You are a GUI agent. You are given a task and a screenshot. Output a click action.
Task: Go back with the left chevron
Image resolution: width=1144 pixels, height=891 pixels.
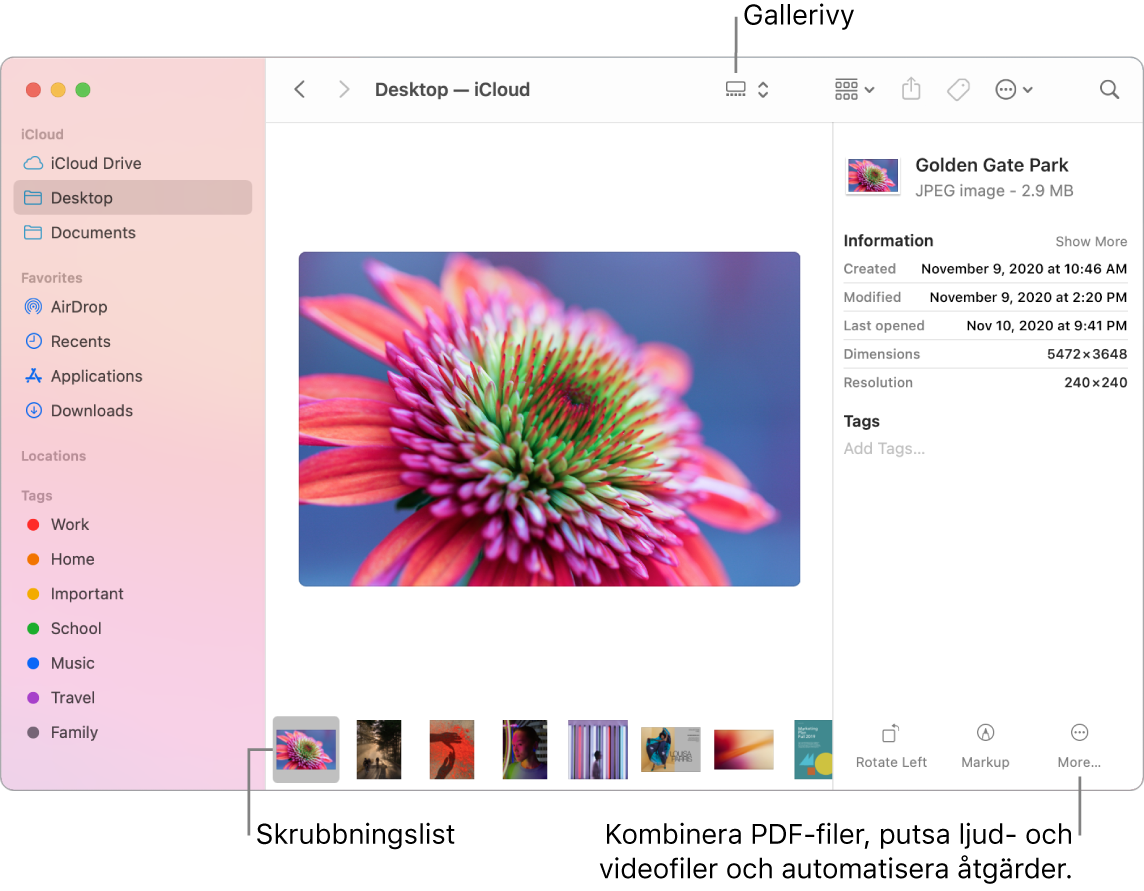299,89
